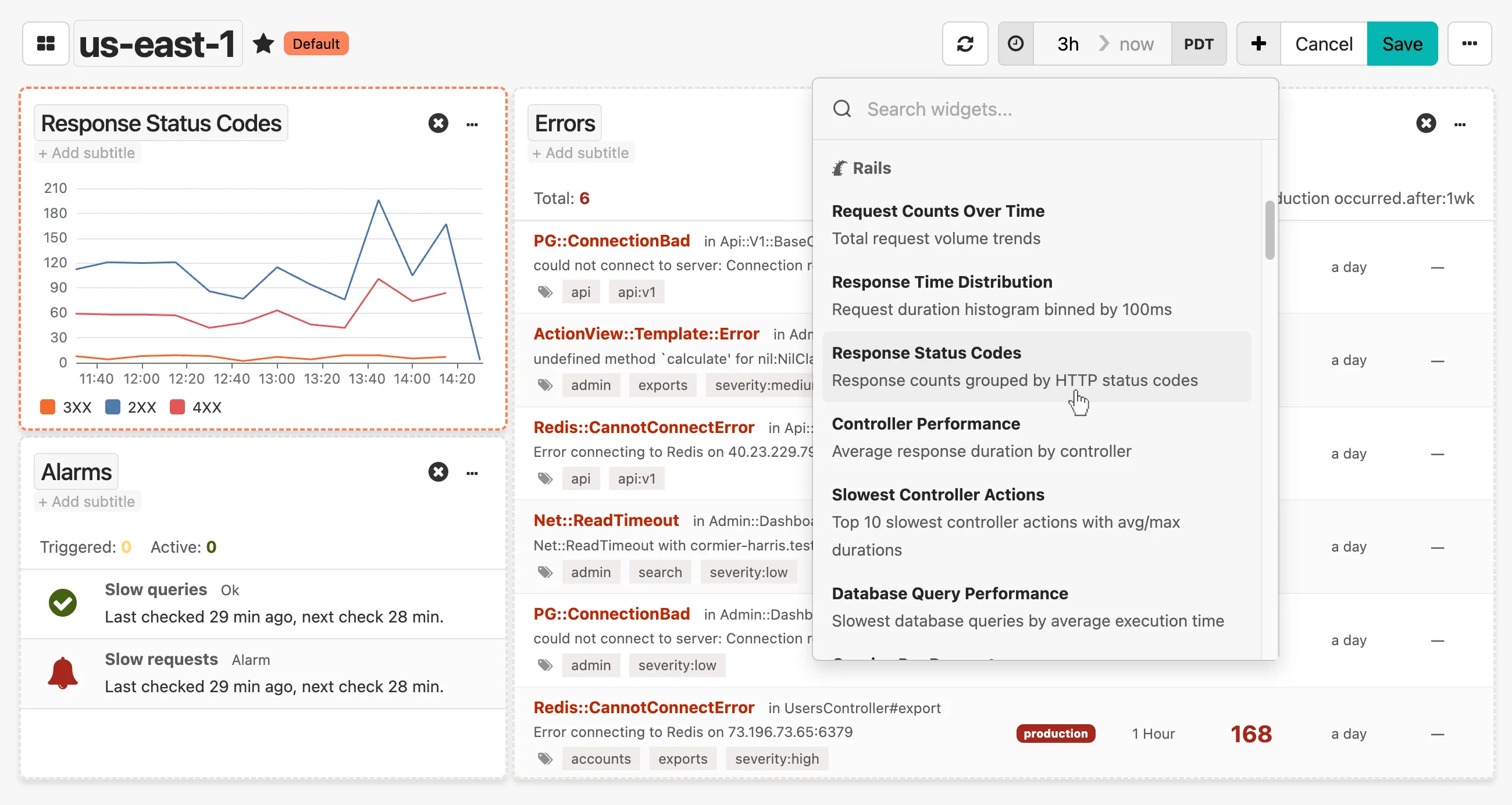This screenshot has width=1512, height=805.
Task: Open the Response Status Codes widget three-dot menu
Action: (x=473, y=124)
